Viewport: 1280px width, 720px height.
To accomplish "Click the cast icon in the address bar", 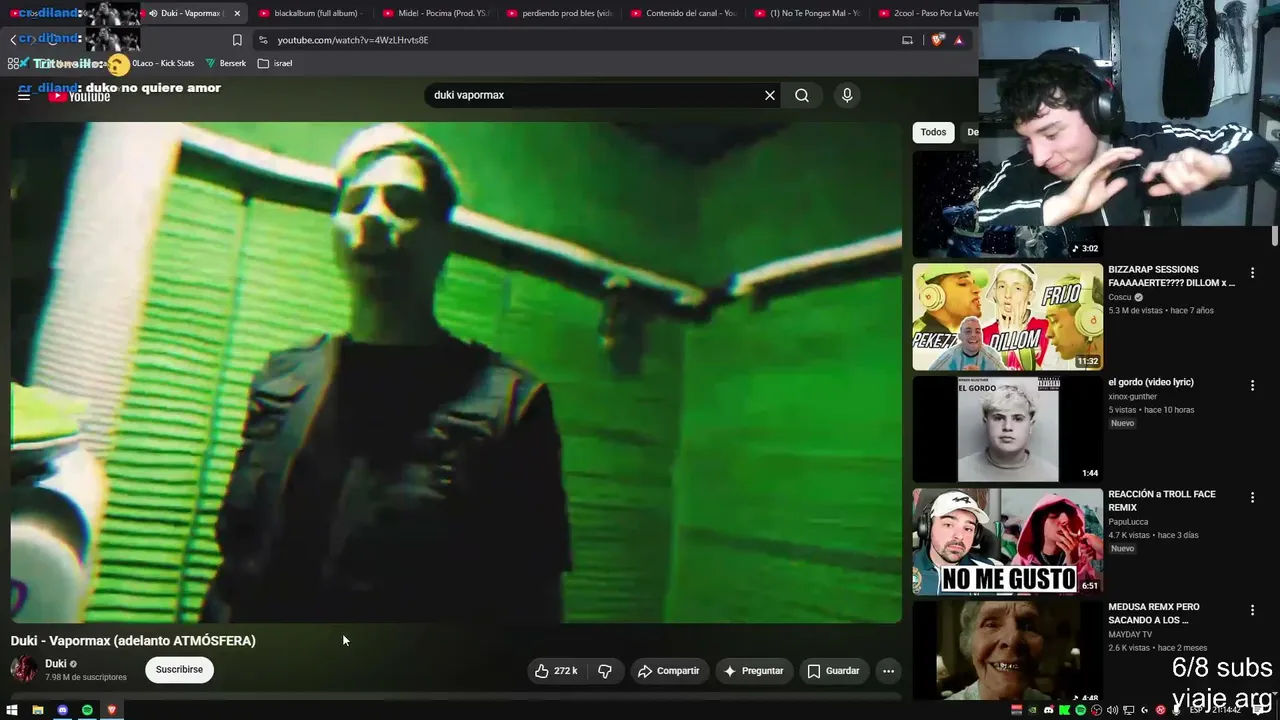I will [907, 40].
